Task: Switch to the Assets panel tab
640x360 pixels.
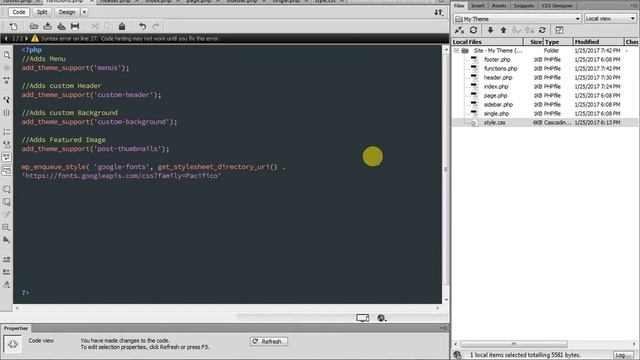Action: point(499,6)
